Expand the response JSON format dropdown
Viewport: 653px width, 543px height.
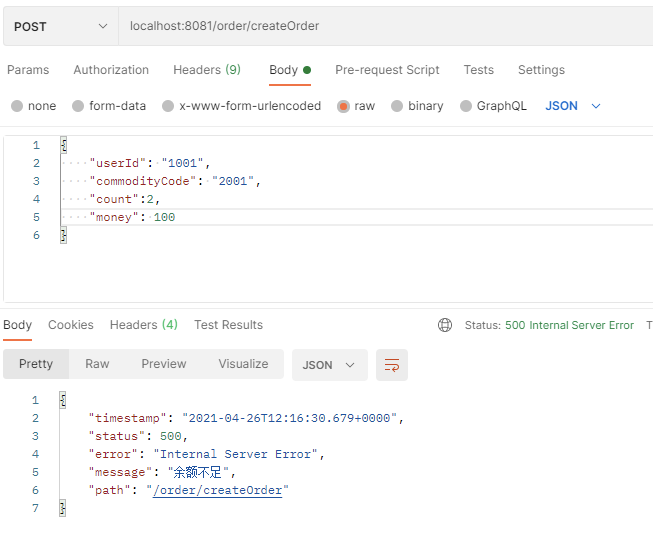point(329,365)
